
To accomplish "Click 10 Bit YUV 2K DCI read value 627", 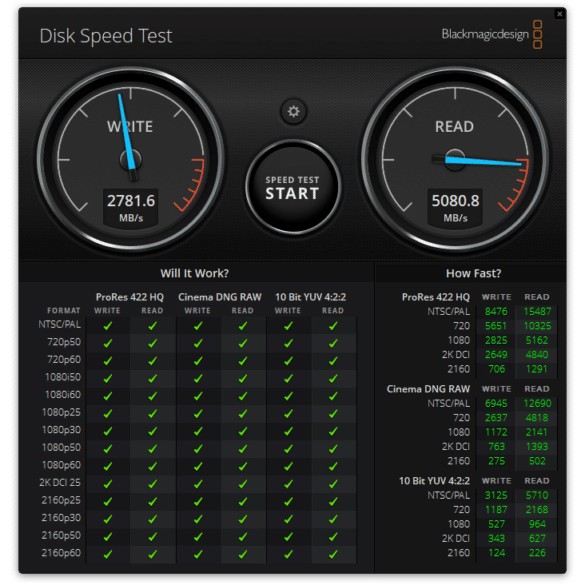I will 537,538.
